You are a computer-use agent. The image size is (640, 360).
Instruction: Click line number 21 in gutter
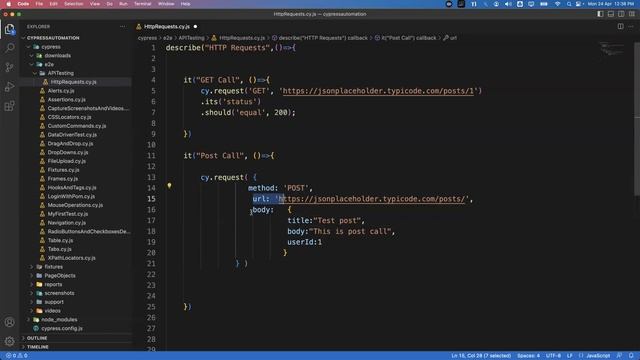(x=151, y=264)
